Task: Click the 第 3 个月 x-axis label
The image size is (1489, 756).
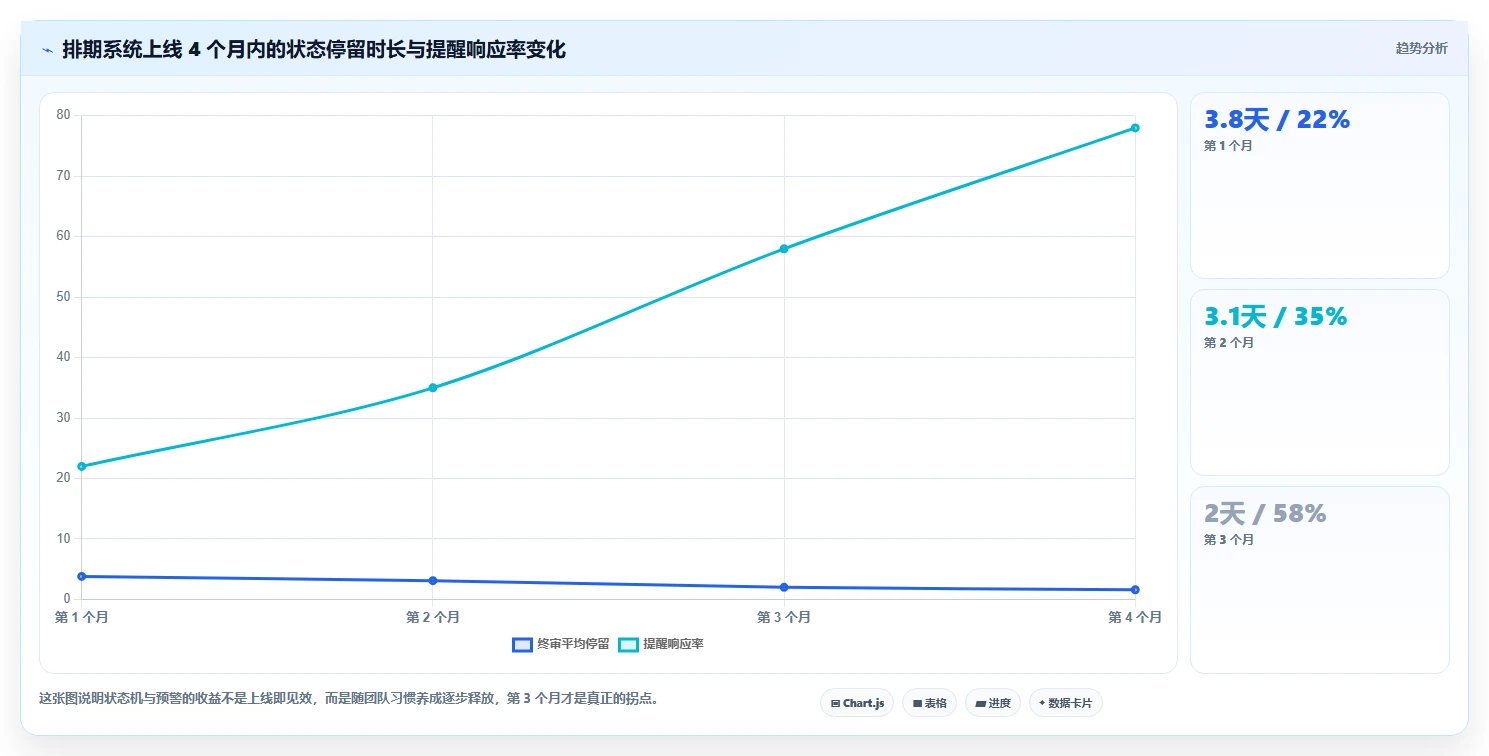Action: (784, 617)
